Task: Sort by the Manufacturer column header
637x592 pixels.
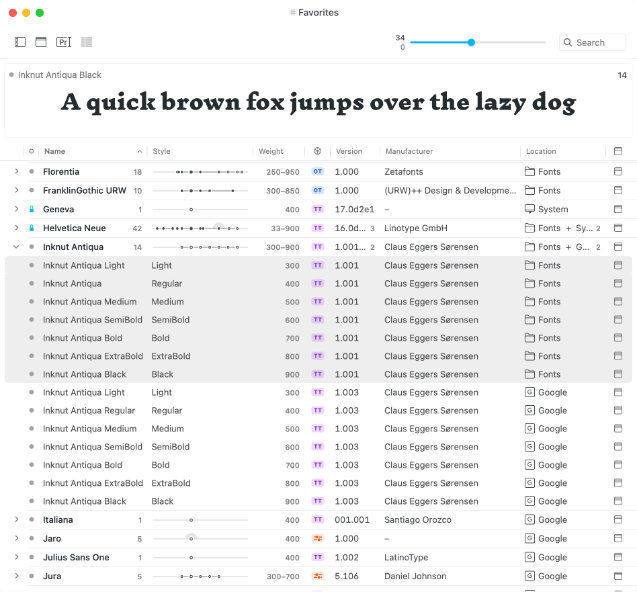Action: click(x=410, y=152)
